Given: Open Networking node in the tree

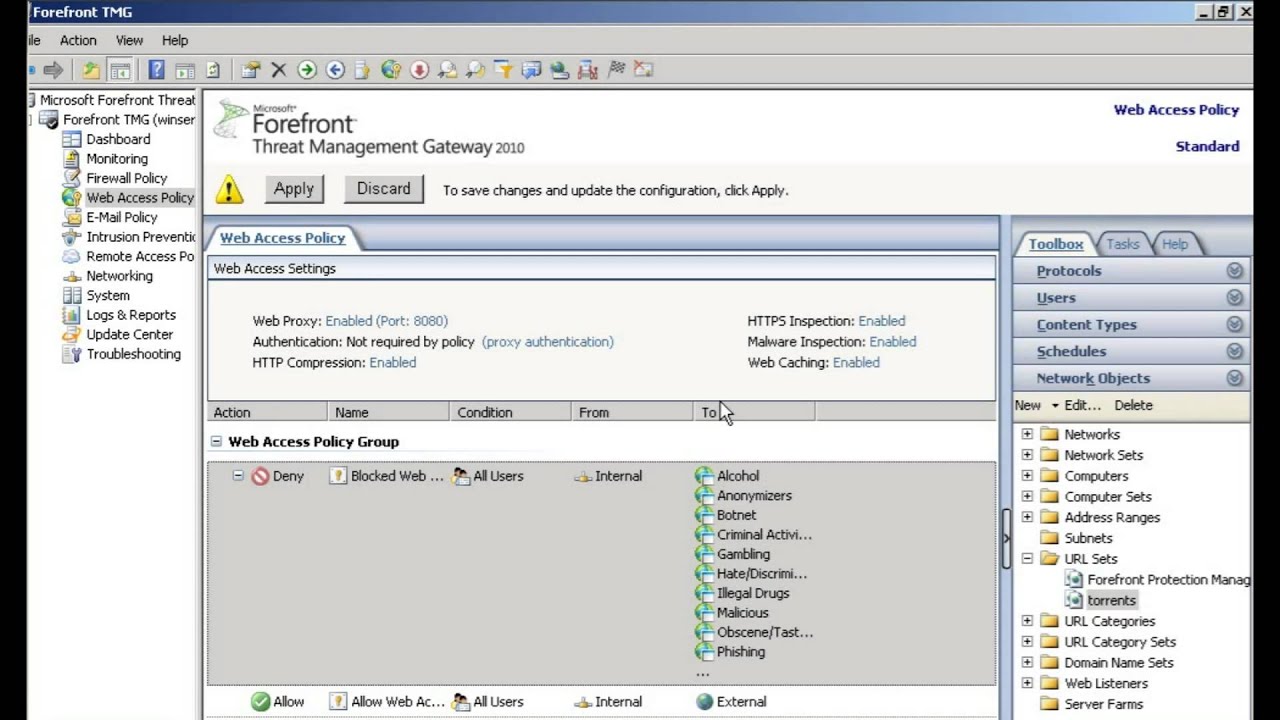Looking at the screenshot, I should [119, 276].
